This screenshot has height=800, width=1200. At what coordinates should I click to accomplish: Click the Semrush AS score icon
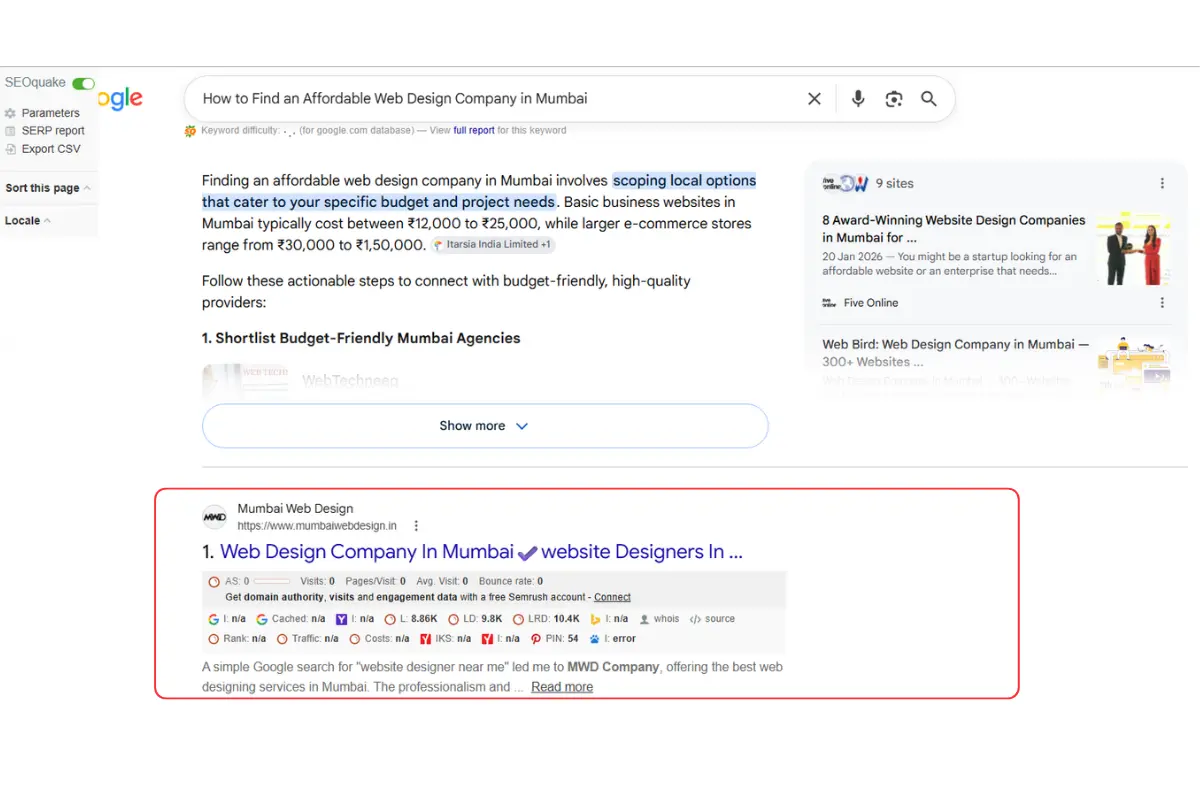coord(214,581)
